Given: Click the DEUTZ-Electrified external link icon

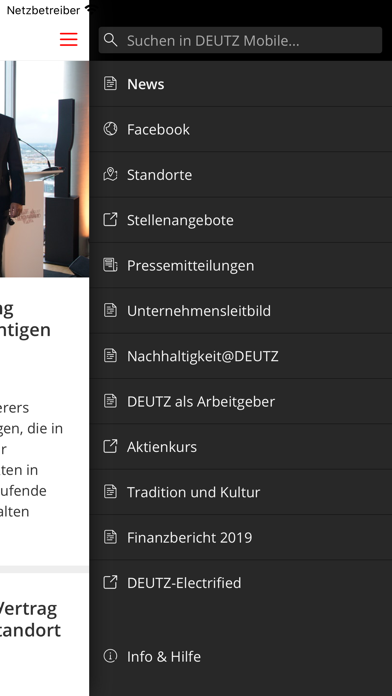Looking at the screenshot, I should (x=110, y=582).
